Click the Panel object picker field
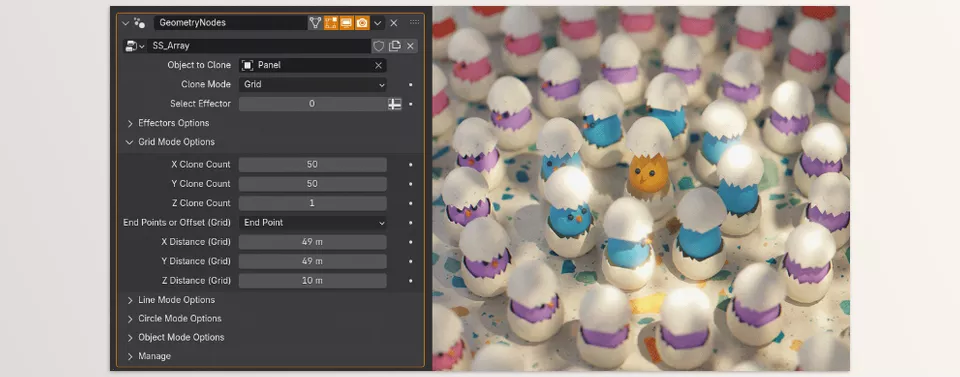 pyautogui.click(x=312, y=65)
